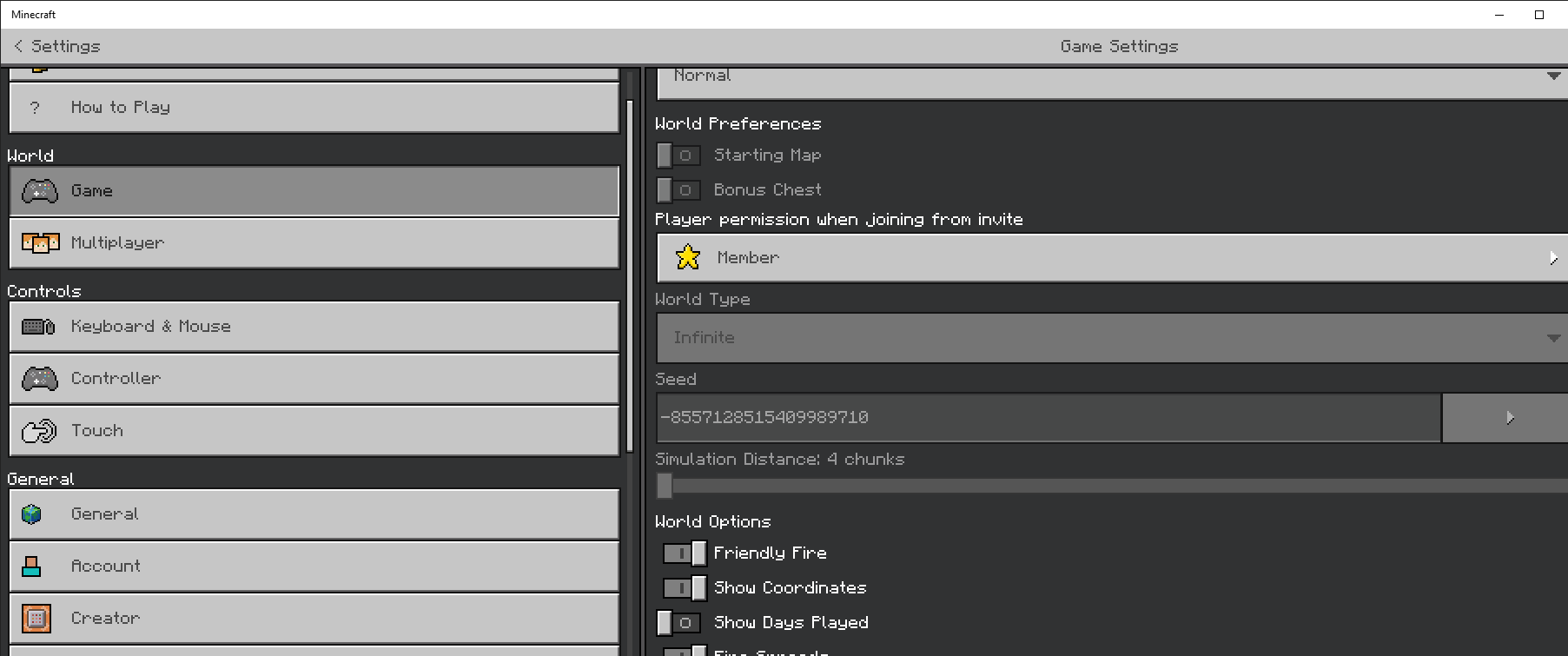The image size is (1568, 656).
Task: Click the person icon beside Account
Action: (32, 567)
